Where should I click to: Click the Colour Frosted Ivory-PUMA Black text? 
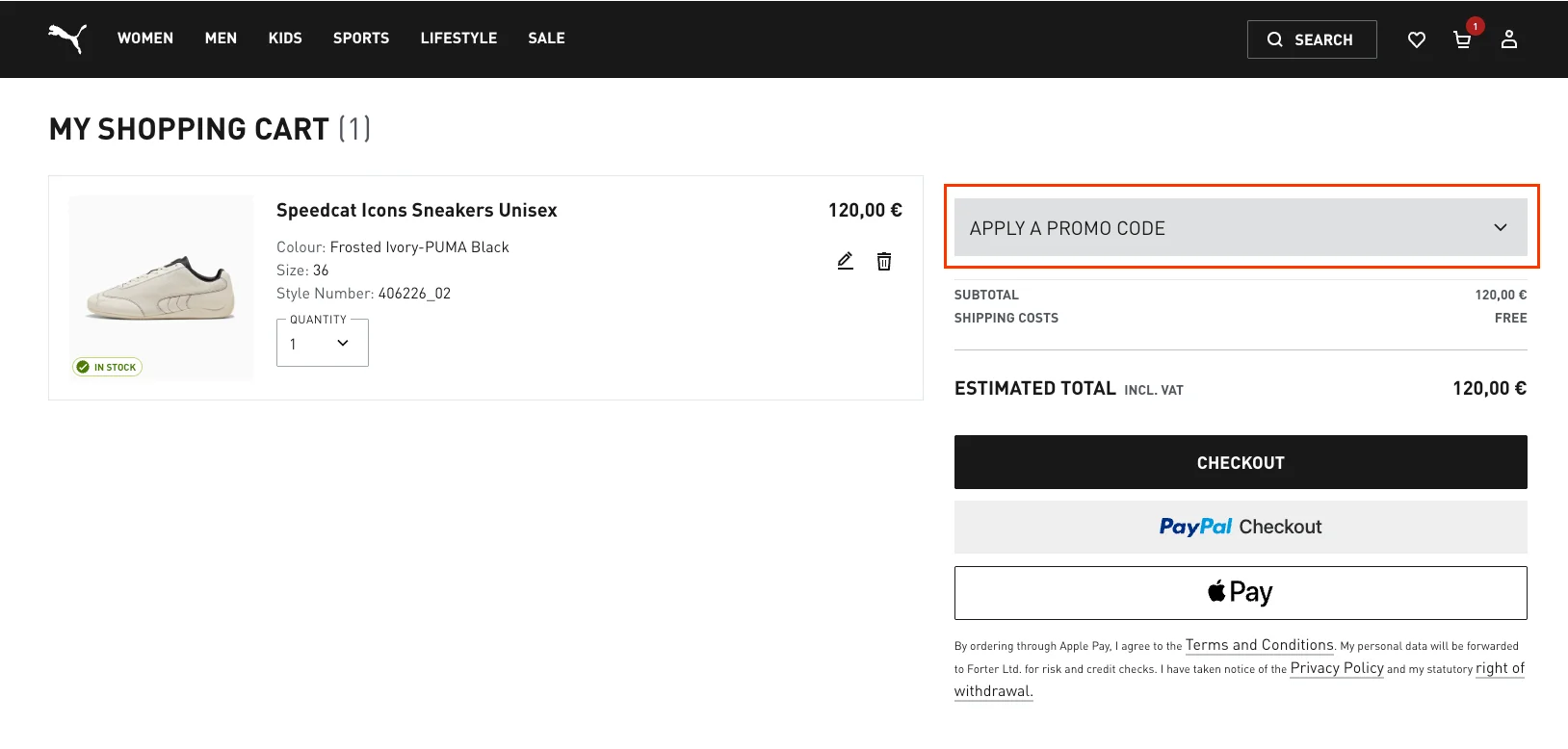[x=393, y=247]
